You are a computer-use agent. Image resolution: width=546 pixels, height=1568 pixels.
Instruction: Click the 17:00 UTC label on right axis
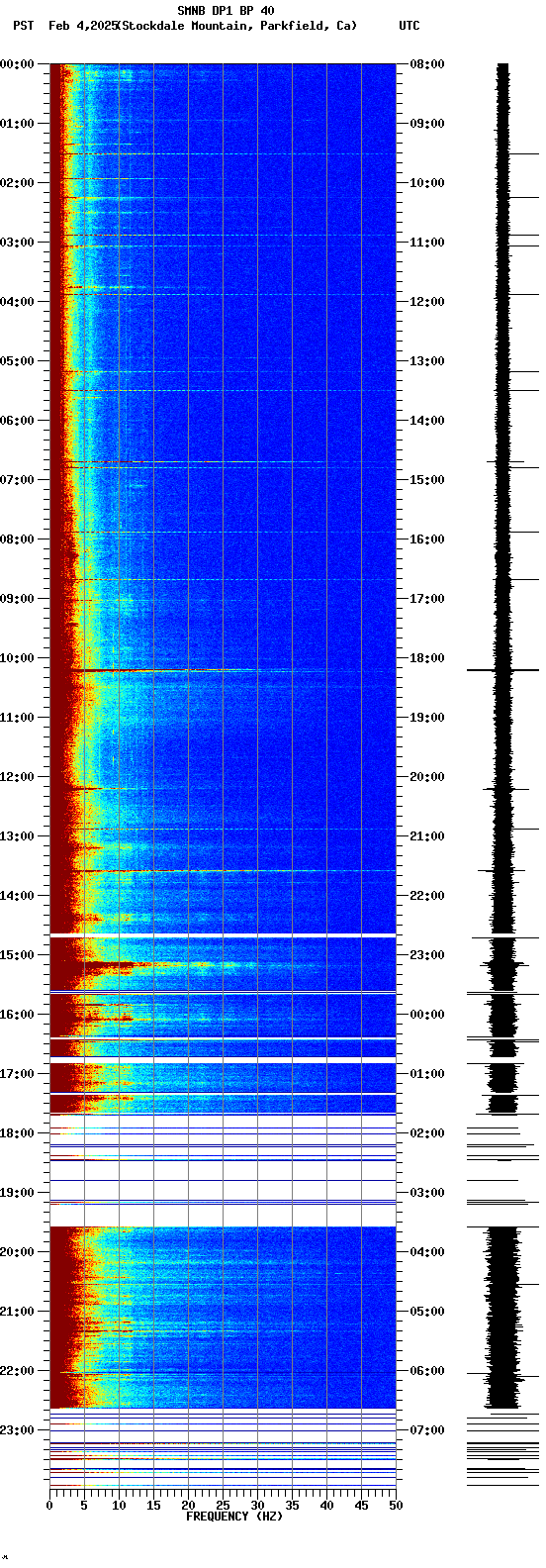(x=427, y=599)
